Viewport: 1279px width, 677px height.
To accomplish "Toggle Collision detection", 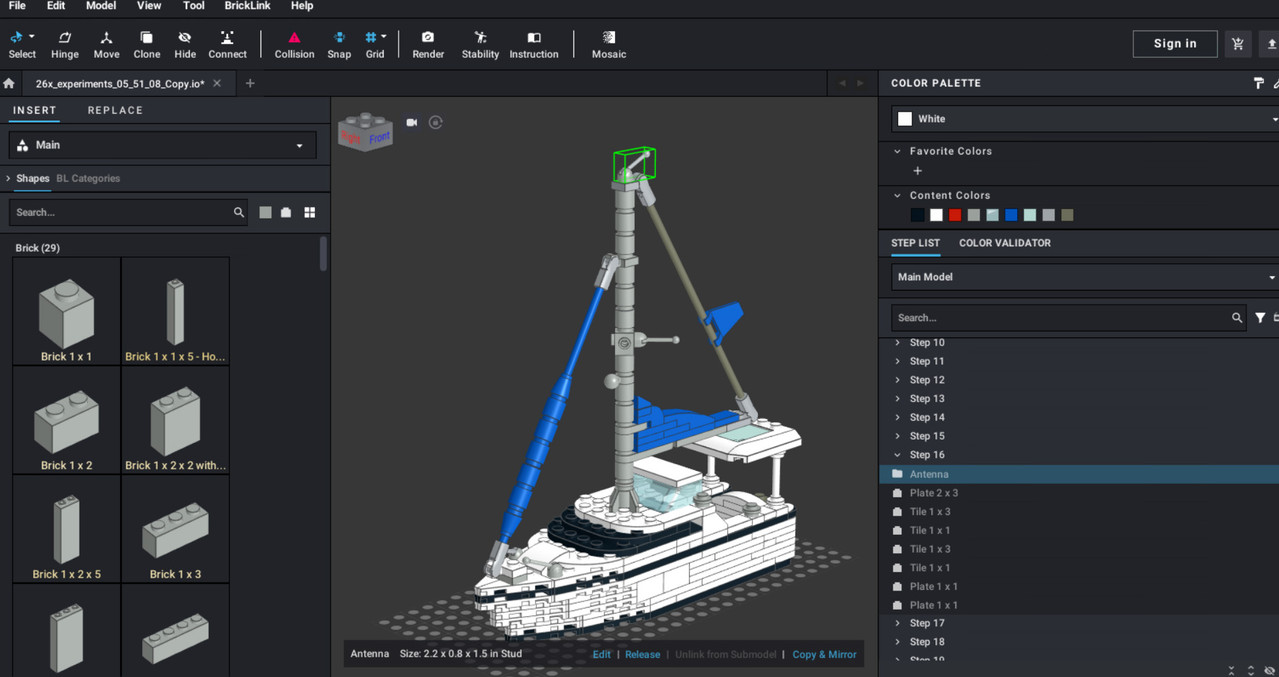I will (294, 45).
